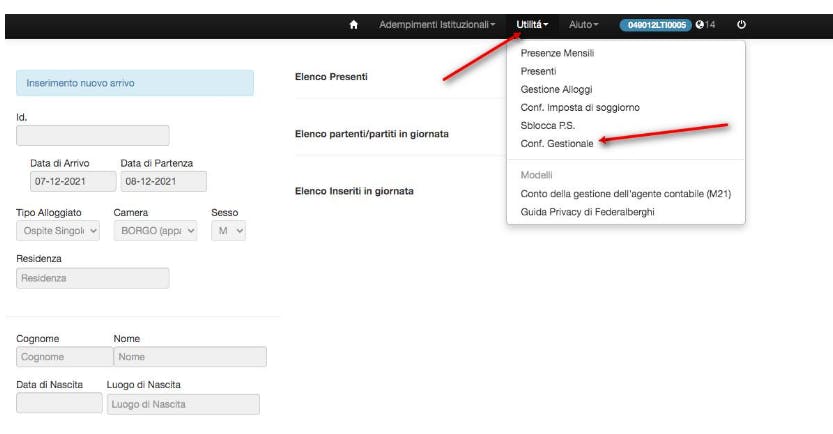Open Conto della gestione M21 model
Viewport: 833px width, 434px height.
tap(625, 194)
